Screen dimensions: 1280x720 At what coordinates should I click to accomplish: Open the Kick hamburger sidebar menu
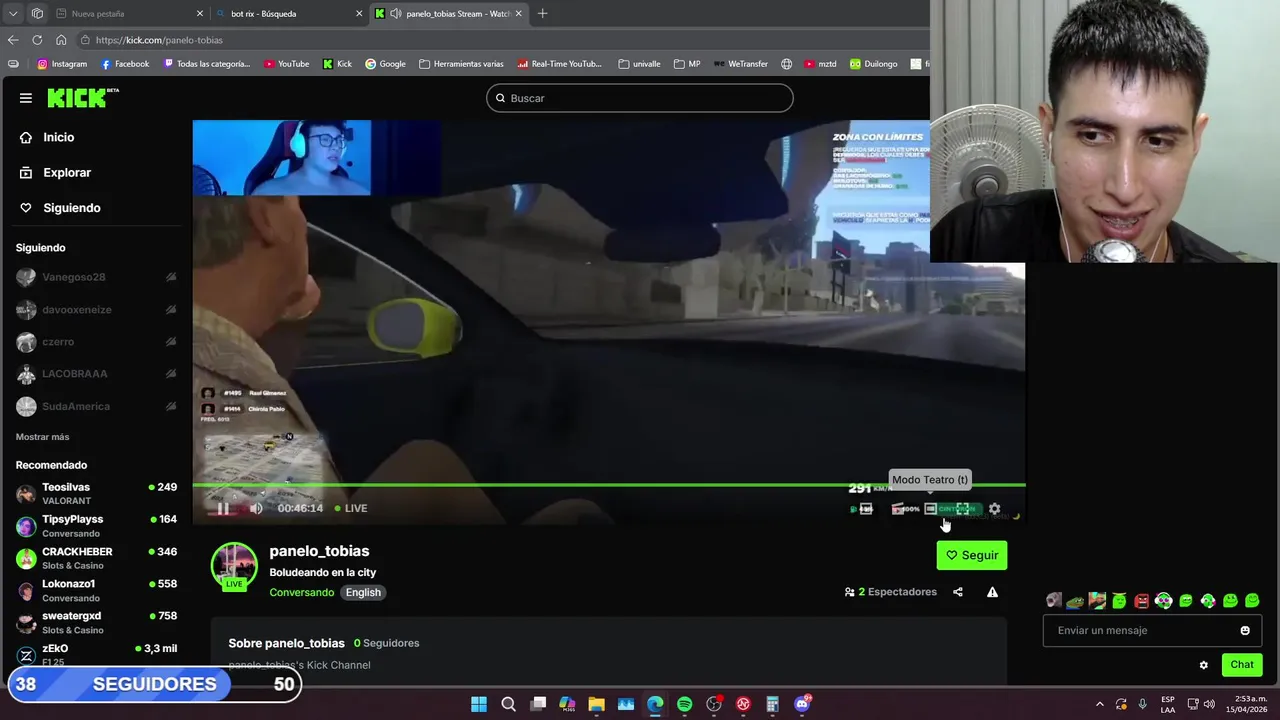[x=26, y=98]
